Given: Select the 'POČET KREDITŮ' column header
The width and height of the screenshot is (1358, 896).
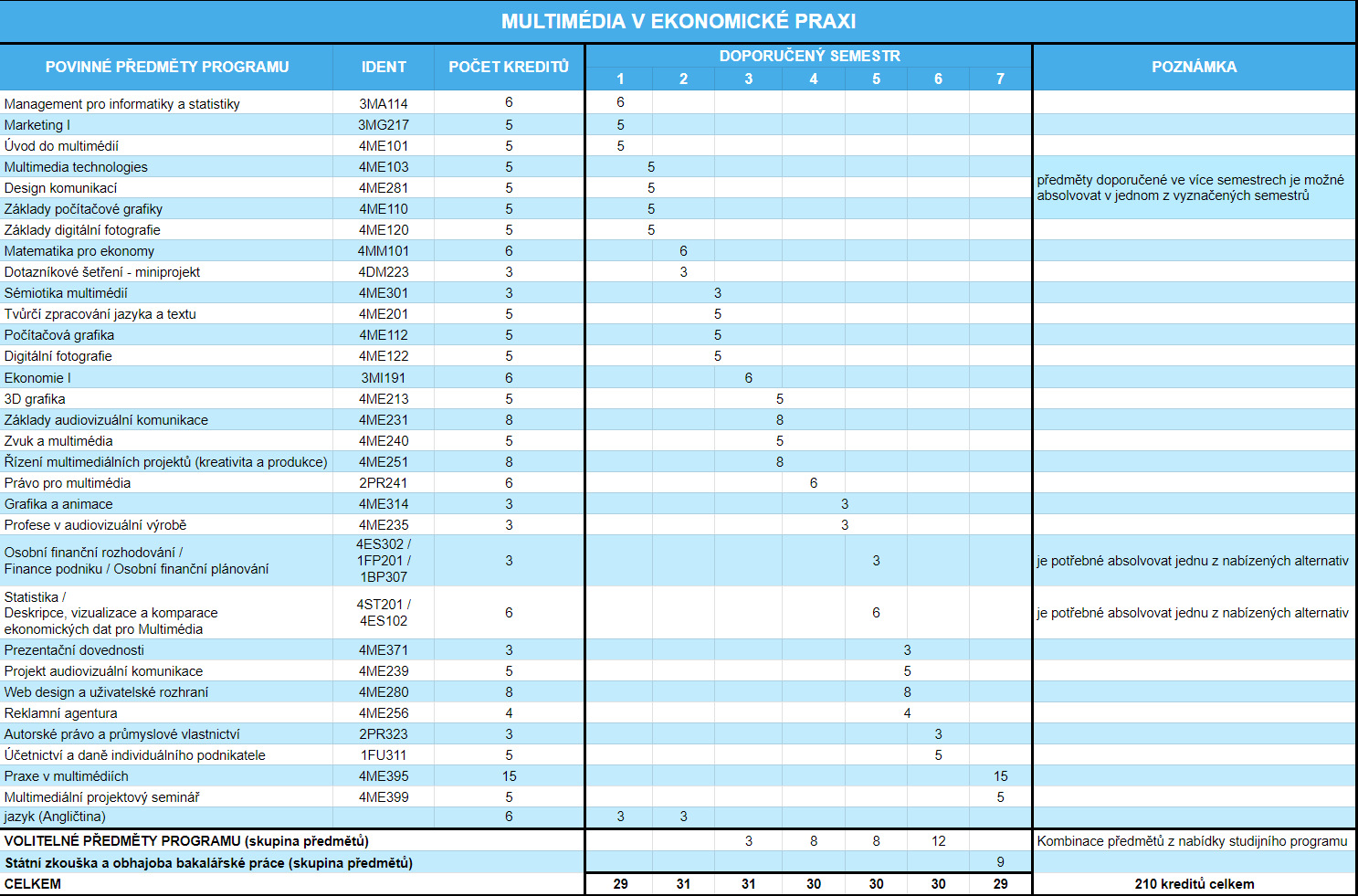Looking at the screenshot, I should click(509, 67).
